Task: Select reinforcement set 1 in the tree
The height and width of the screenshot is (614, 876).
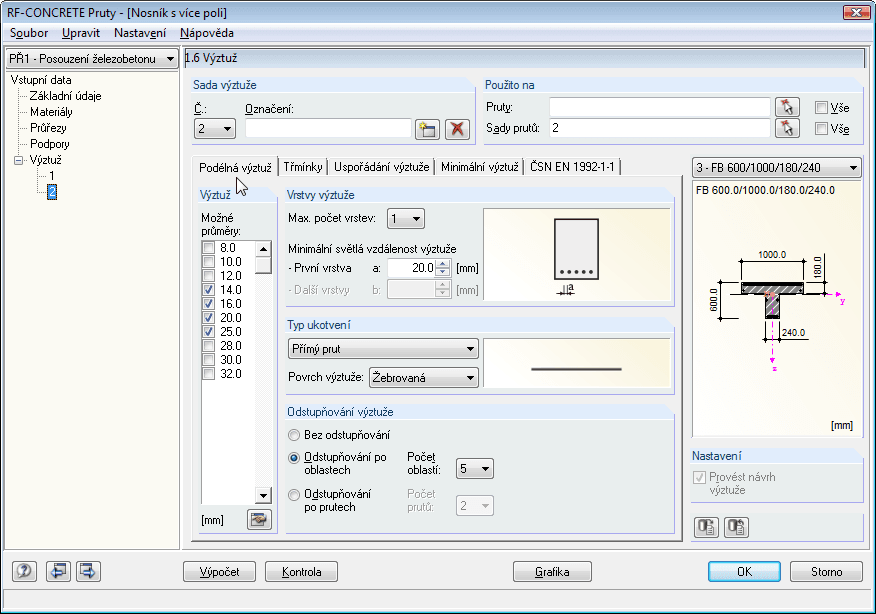Action: pyautogui.click(x=51, y=176)
